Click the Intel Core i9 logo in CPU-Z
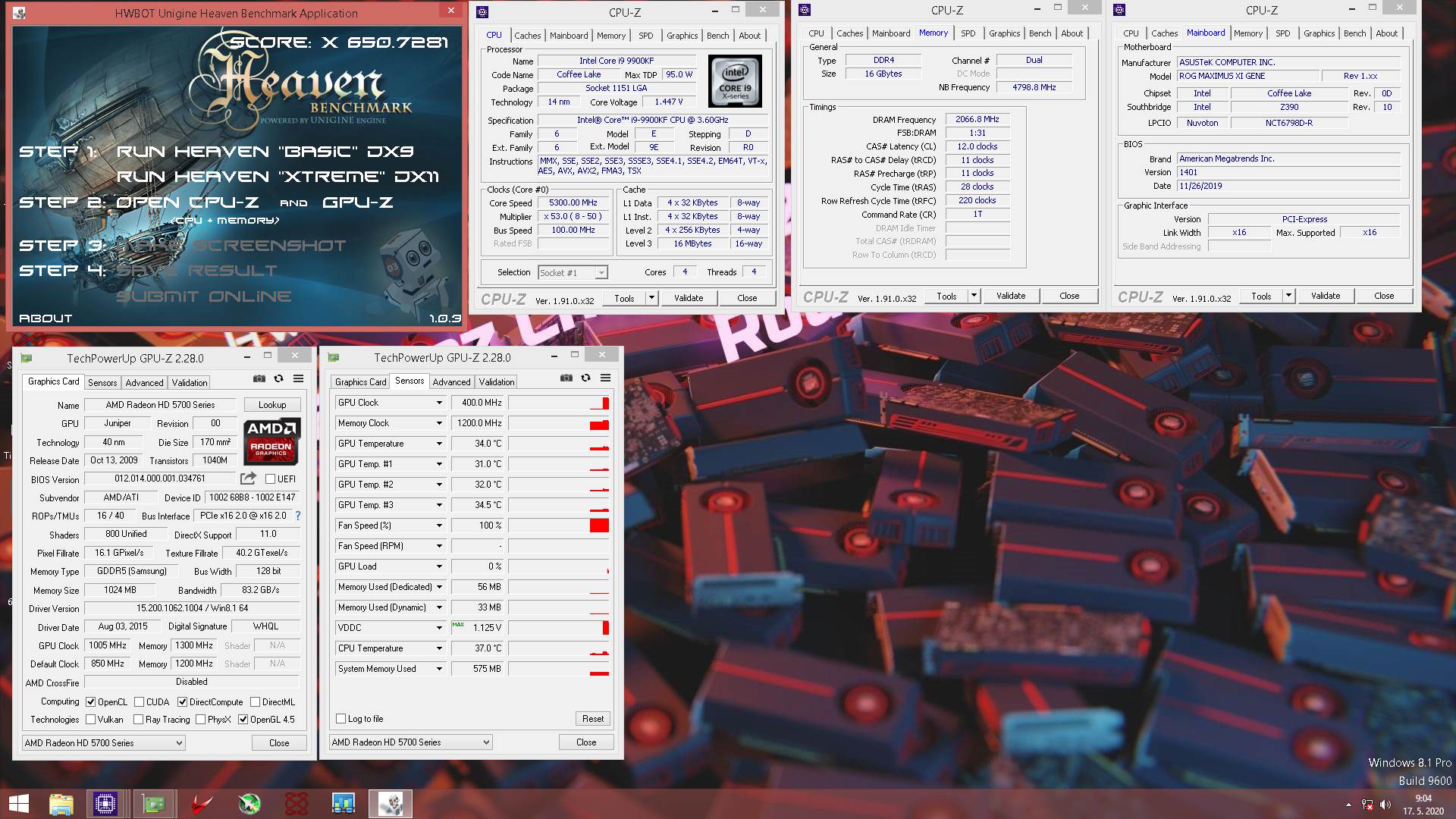Image resolution: width=1456 pixels, height=819 pixels. point(735,81)
